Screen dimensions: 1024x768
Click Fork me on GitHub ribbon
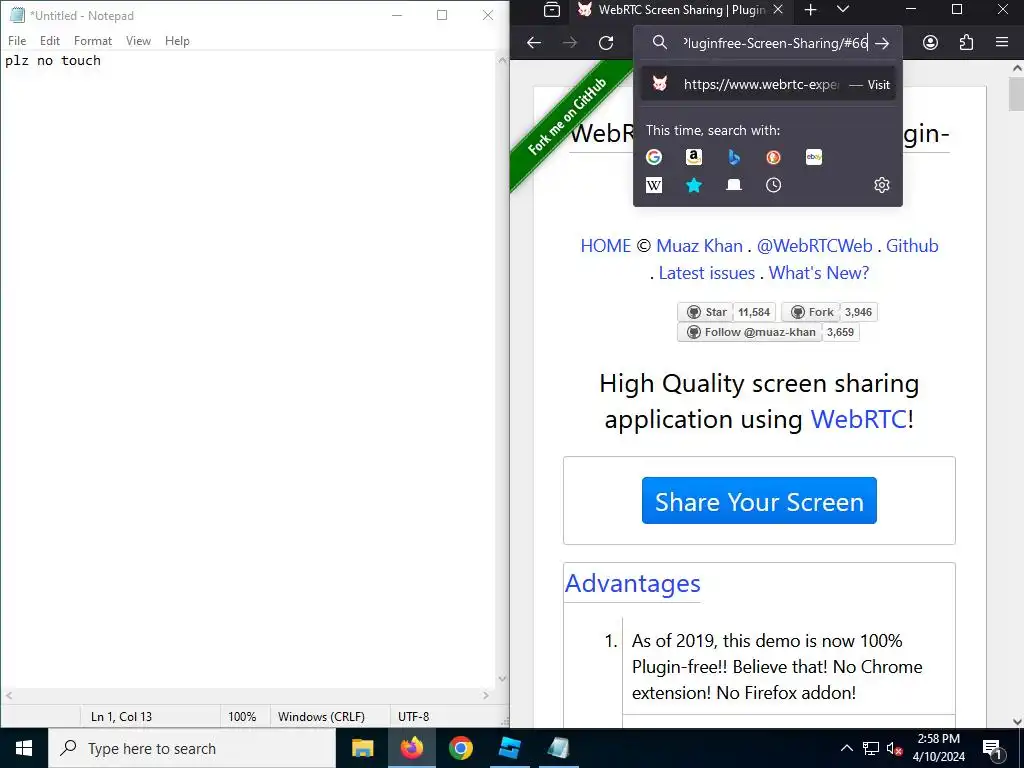click(x=566, y=118)
